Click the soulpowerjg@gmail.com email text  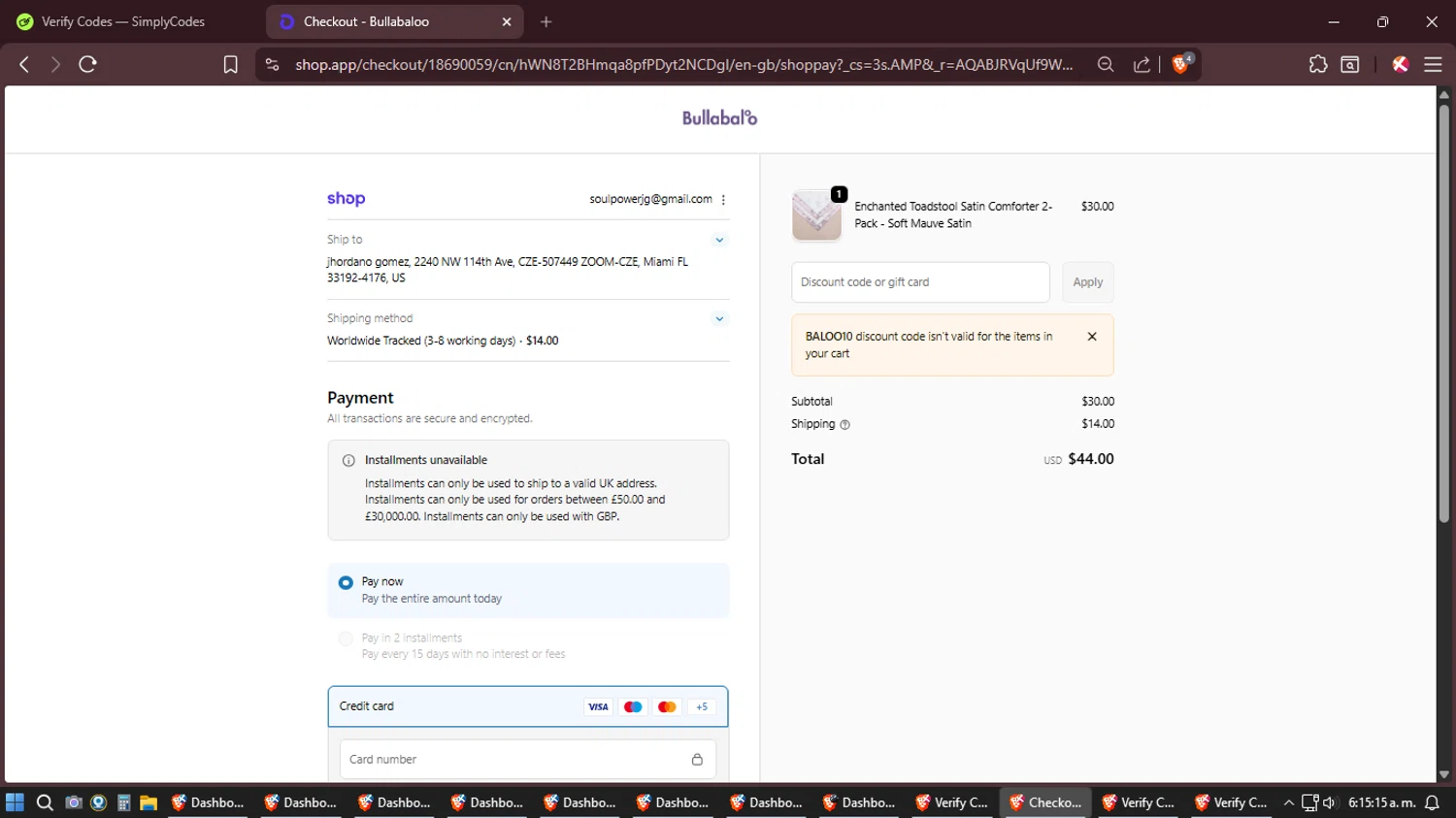650,199
